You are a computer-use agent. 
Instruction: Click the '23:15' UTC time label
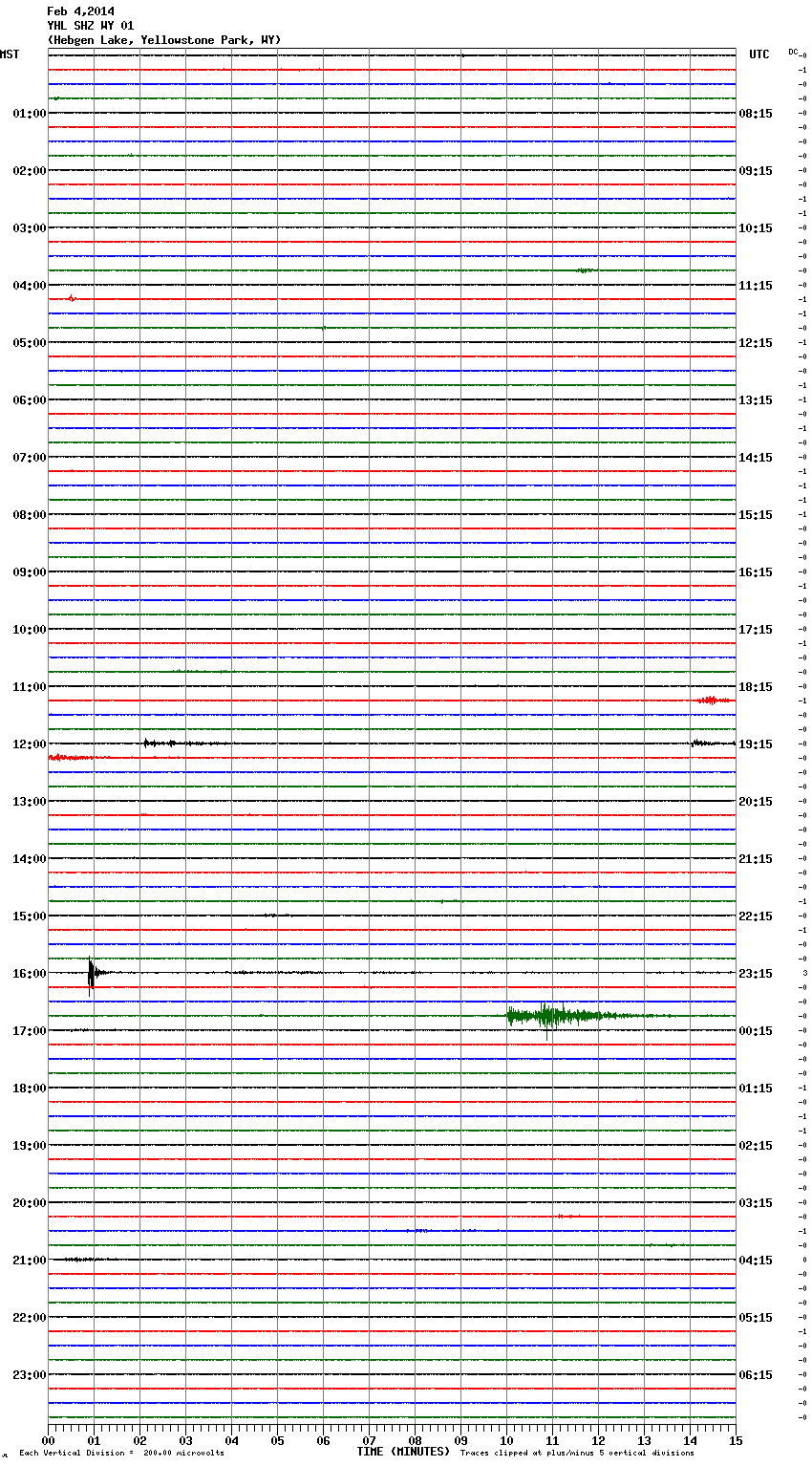756,974
